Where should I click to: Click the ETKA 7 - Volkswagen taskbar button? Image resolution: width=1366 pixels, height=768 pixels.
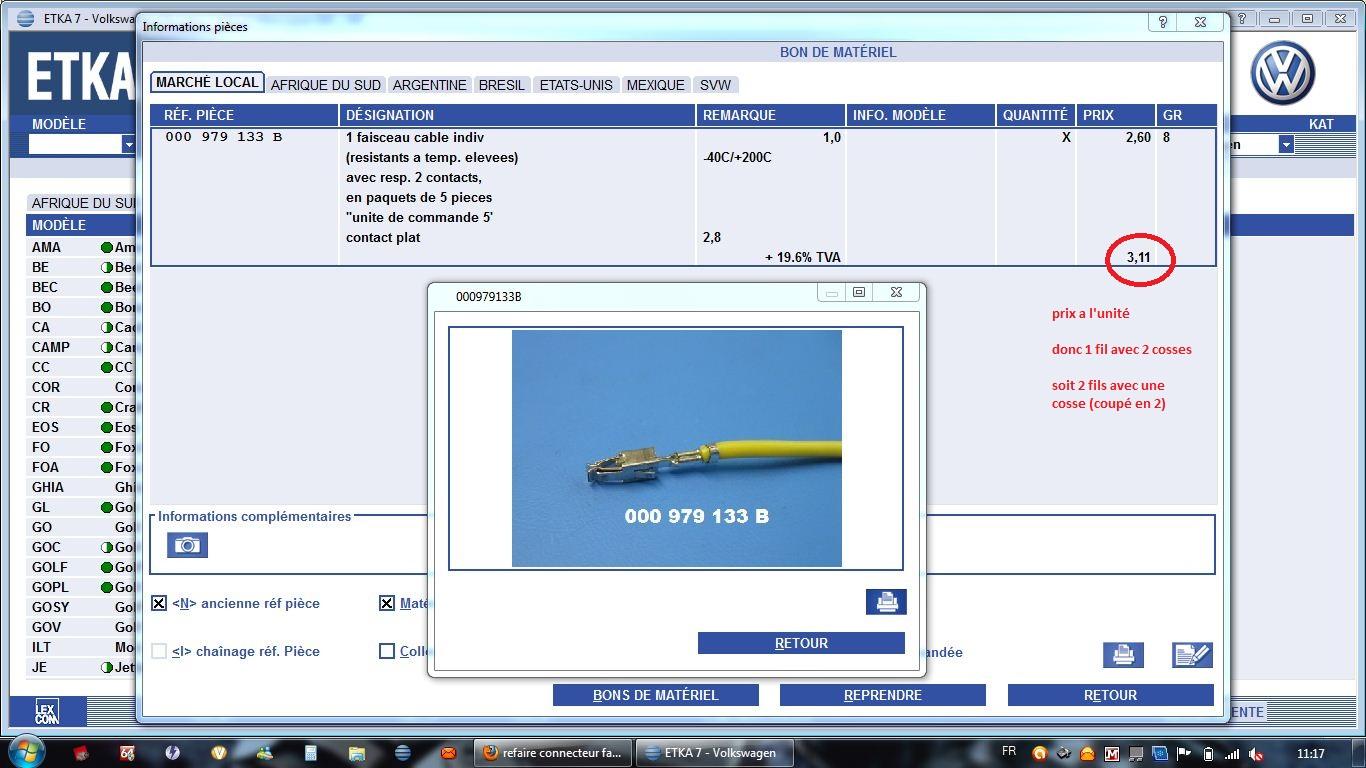coord(714,753)
